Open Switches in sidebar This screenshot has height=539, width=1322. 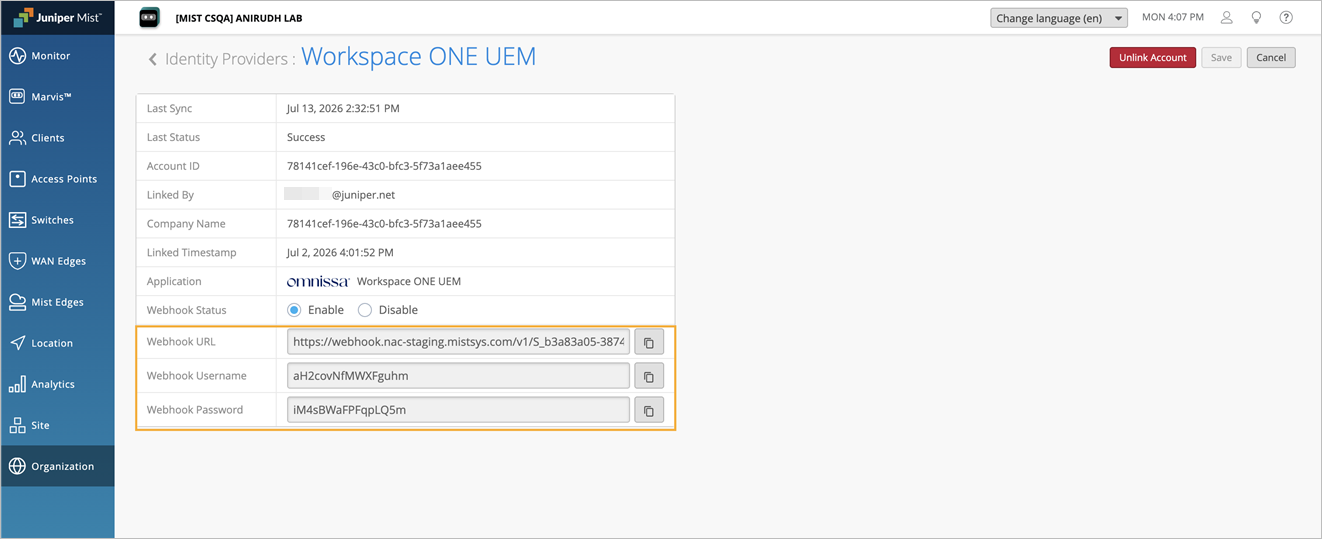57,220
